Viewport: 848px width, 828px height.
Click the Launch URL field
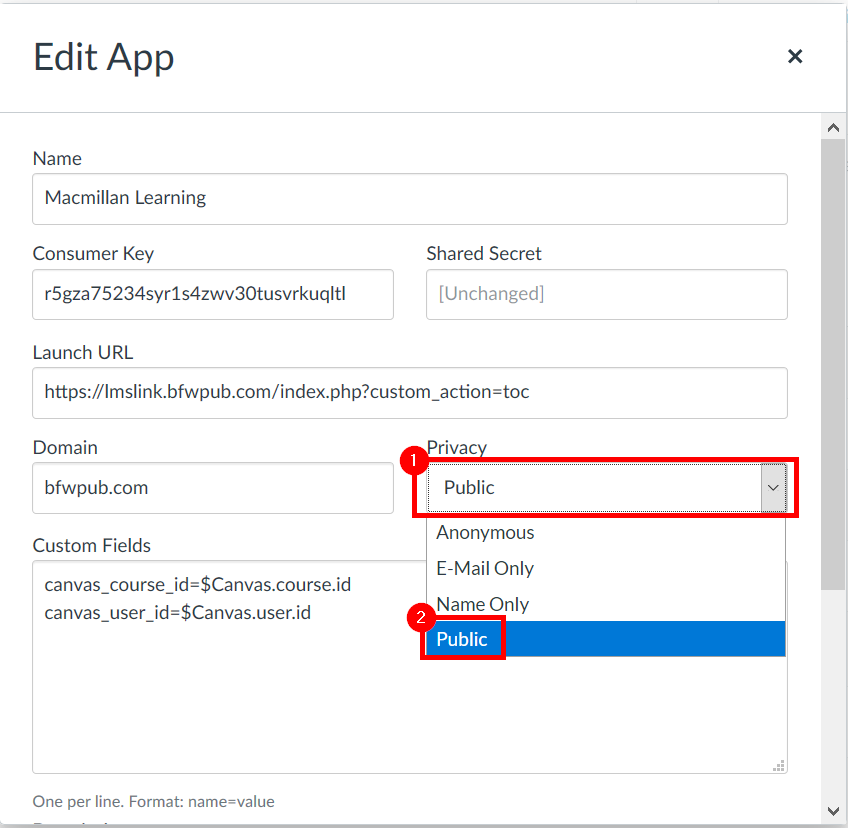click(x=409, y=393)
